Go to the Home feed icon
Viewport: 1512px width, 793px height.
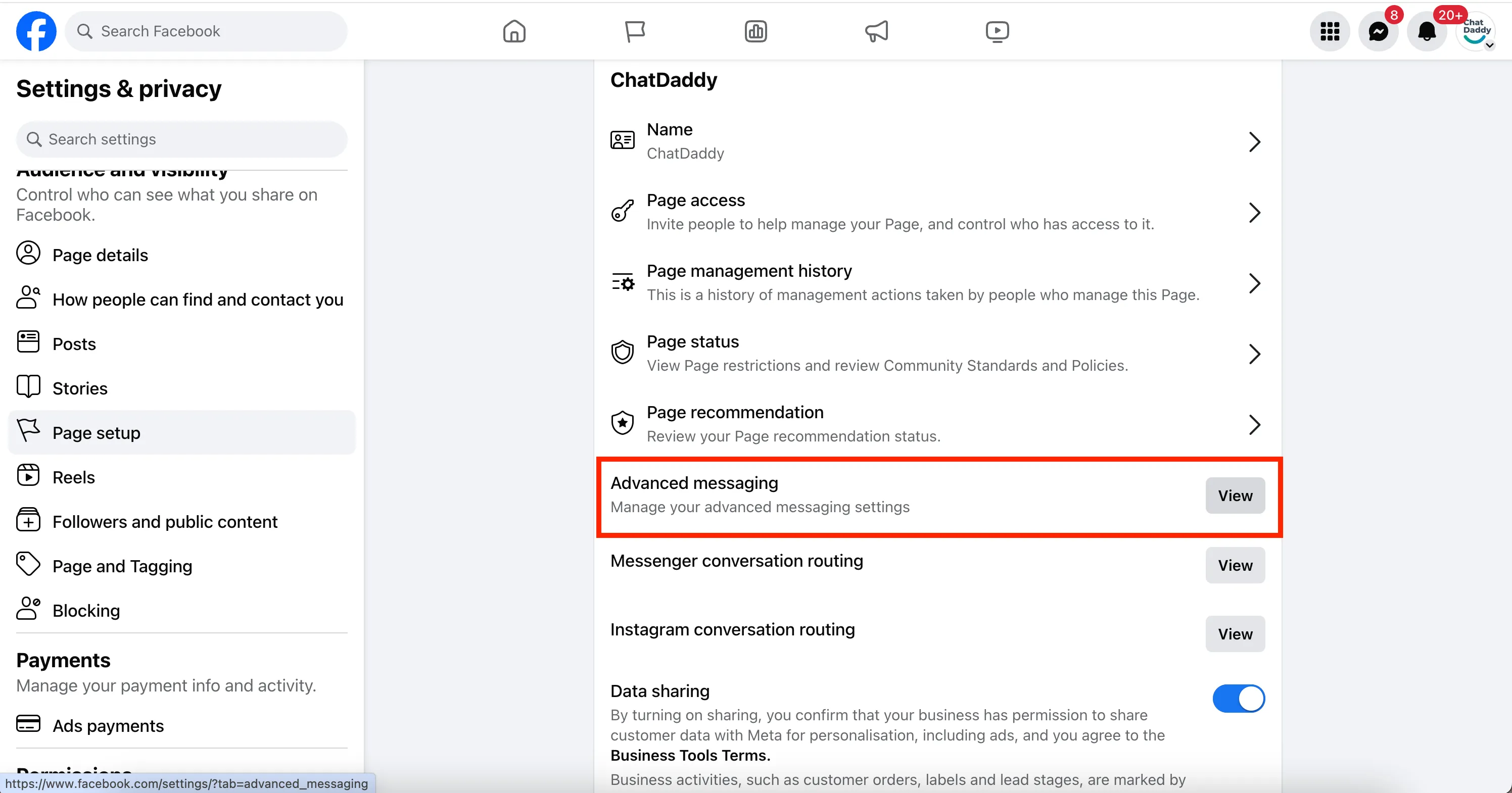pos(514,31)
